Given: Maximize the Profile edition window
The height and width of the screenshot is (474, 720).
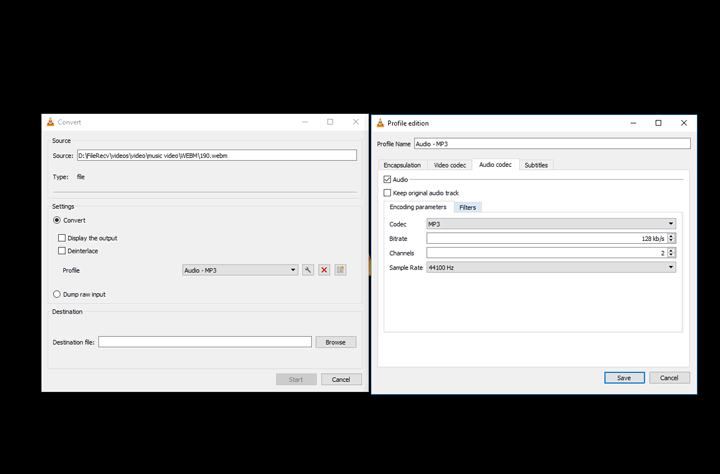Looking at the screenshot, I should [658, 123].
